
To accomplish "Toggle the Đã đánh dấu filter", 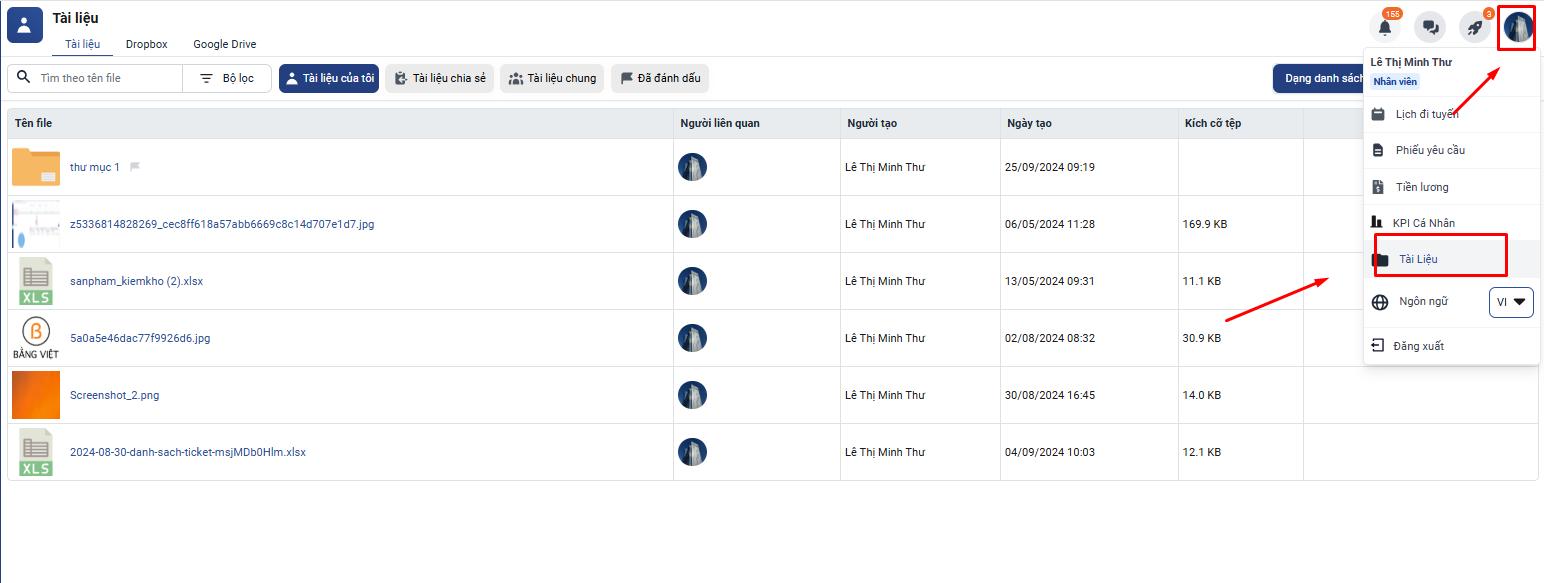I will coord(659,78).
